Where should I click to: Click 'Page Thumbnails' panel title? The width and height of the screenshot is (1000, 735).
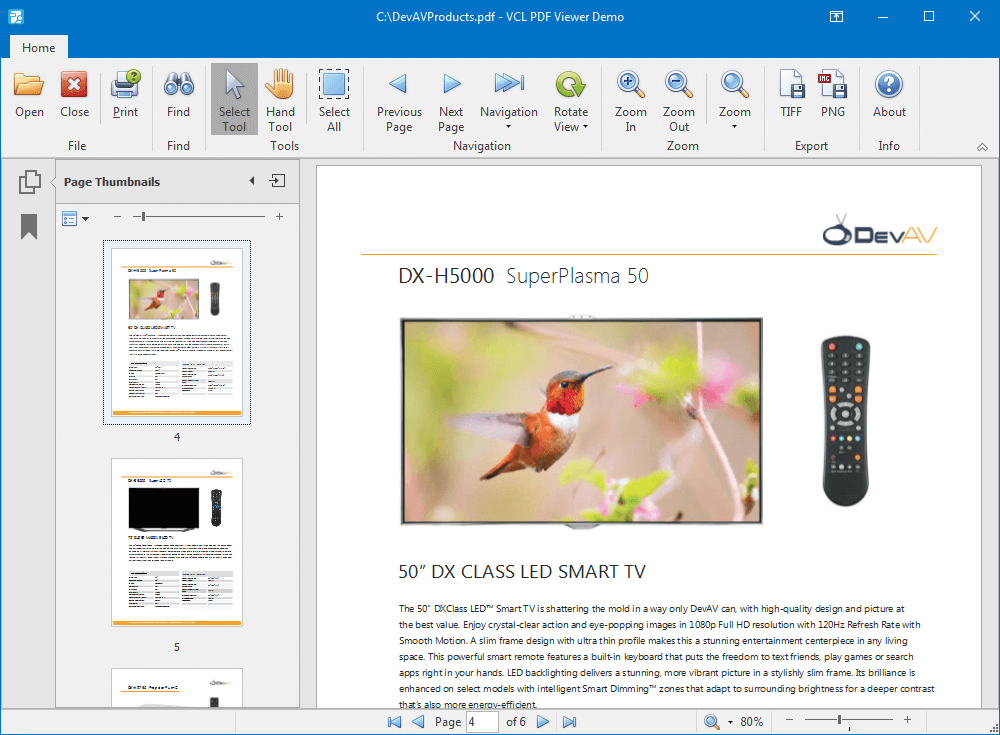(x=112, y=182)
